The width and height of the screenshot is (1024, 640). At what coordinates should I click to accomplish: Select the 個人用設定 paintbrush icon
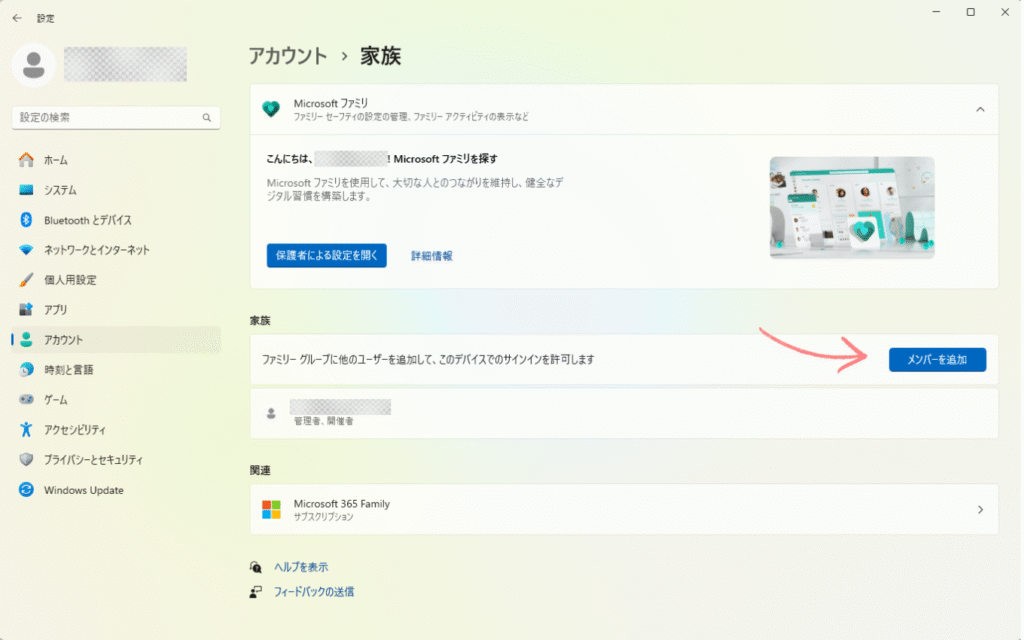(x=26, y=280)
